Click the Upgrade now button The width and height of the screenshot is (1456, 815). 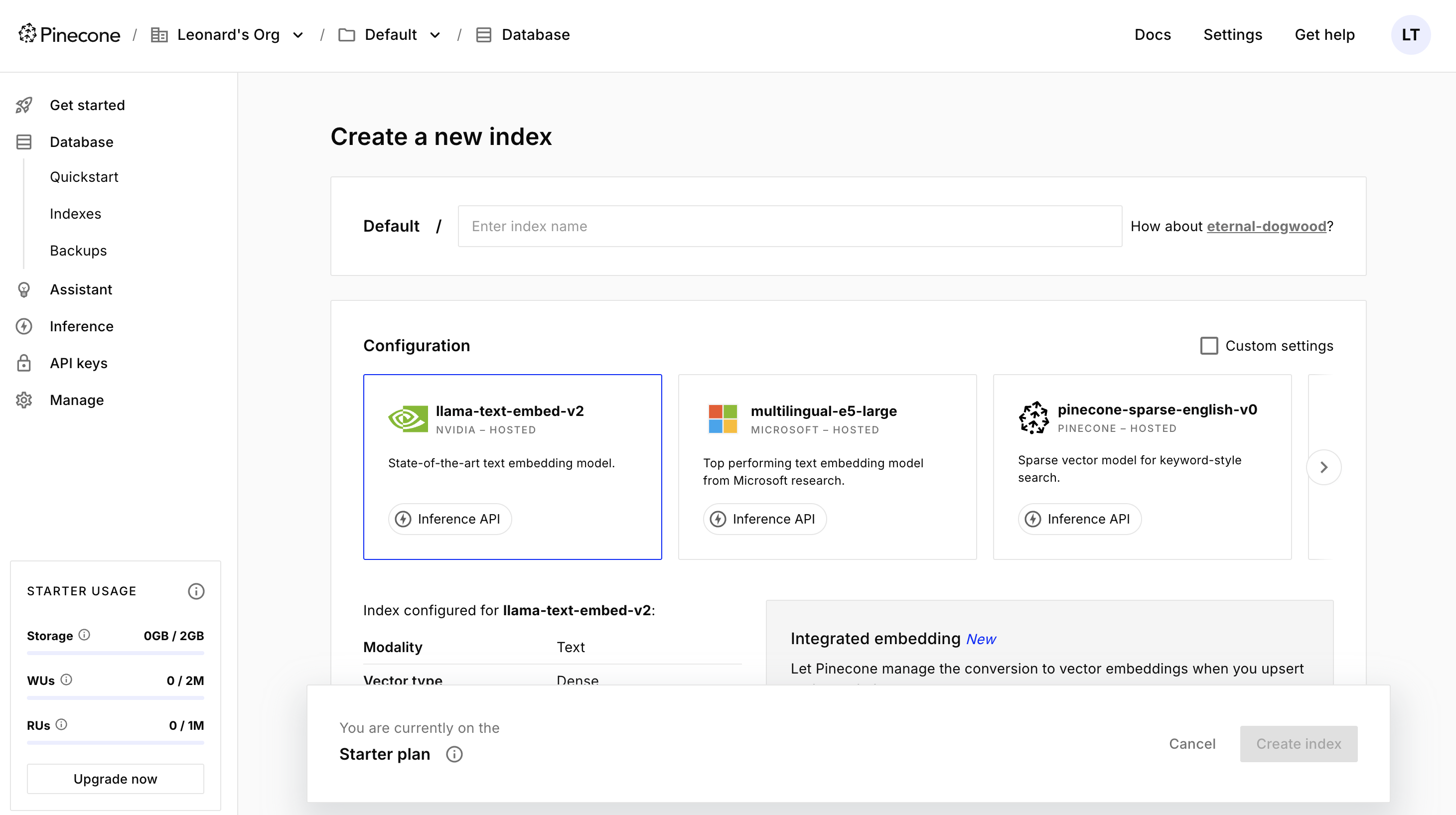(x=115, y=778)
